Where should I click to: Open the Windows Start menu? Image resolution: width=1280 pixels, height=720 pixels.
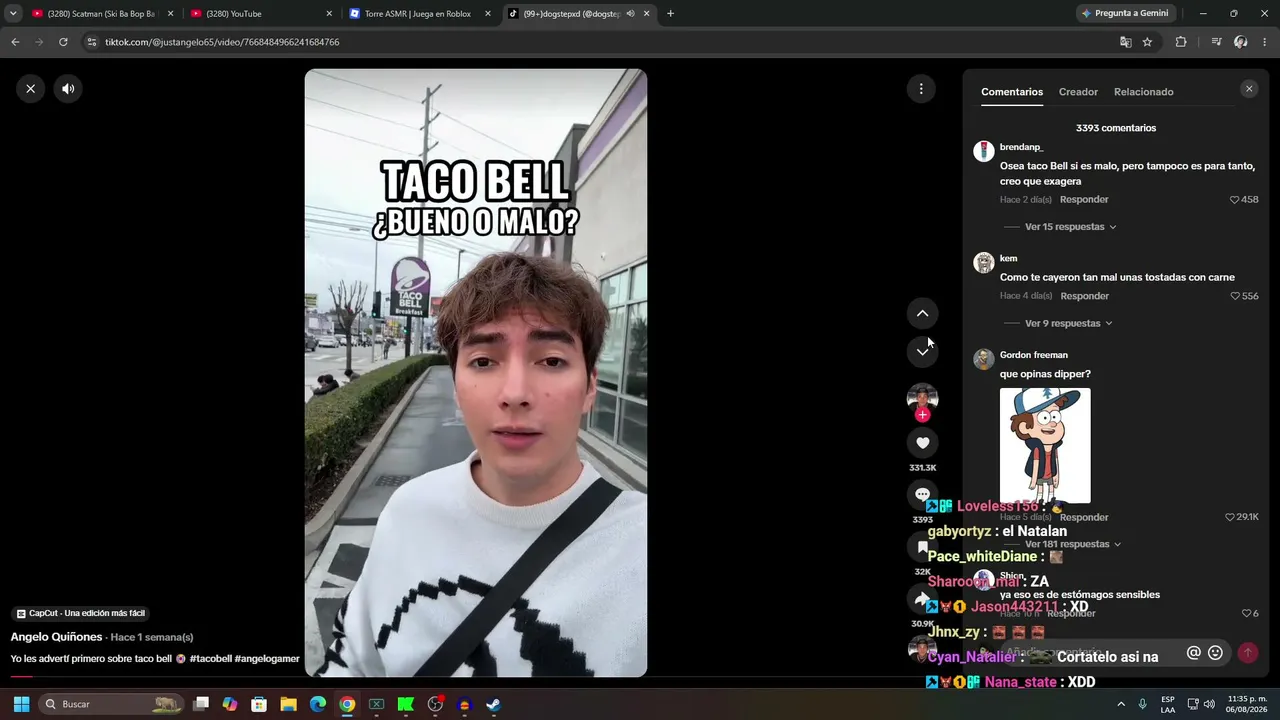(x=21, y=704)
